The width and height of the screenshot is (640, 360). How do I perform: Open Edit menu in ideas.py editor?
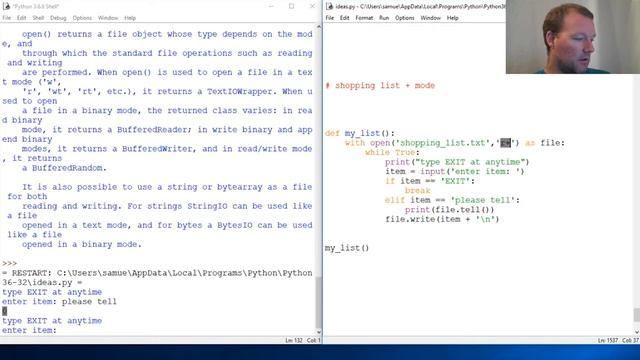(x=344, y=18)
